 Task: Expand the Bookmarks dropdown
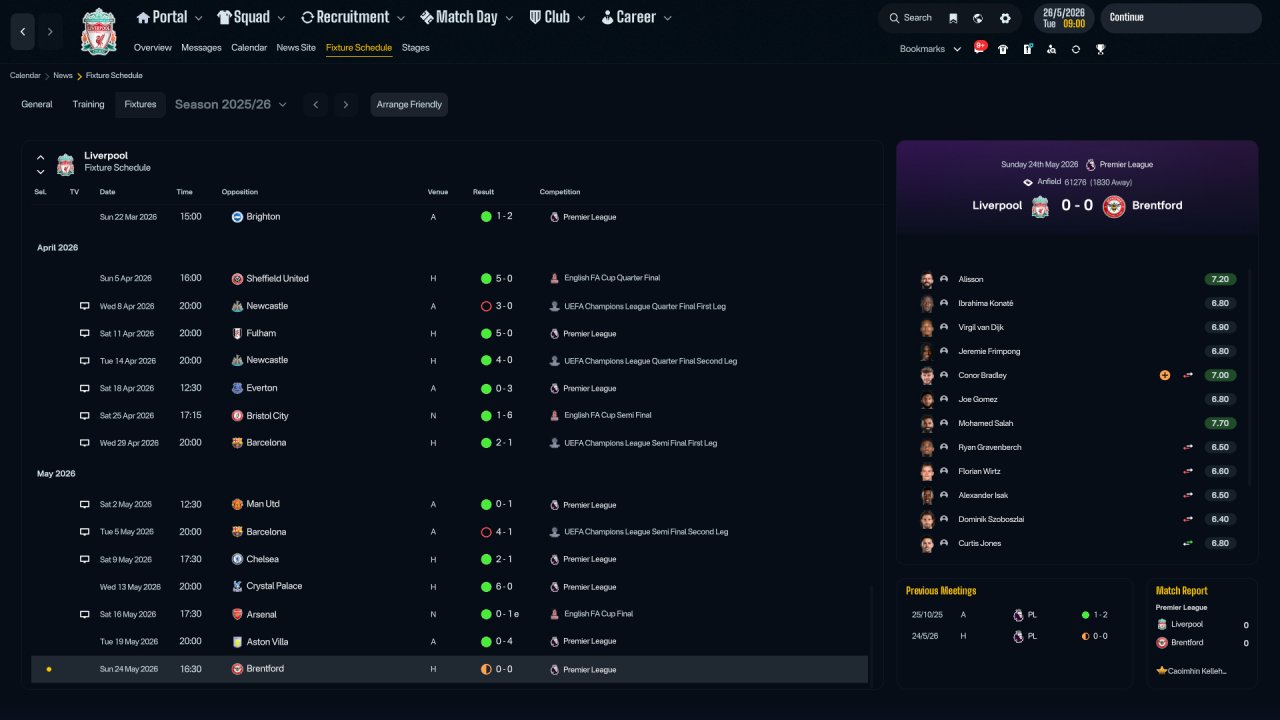tap(930, 49)
